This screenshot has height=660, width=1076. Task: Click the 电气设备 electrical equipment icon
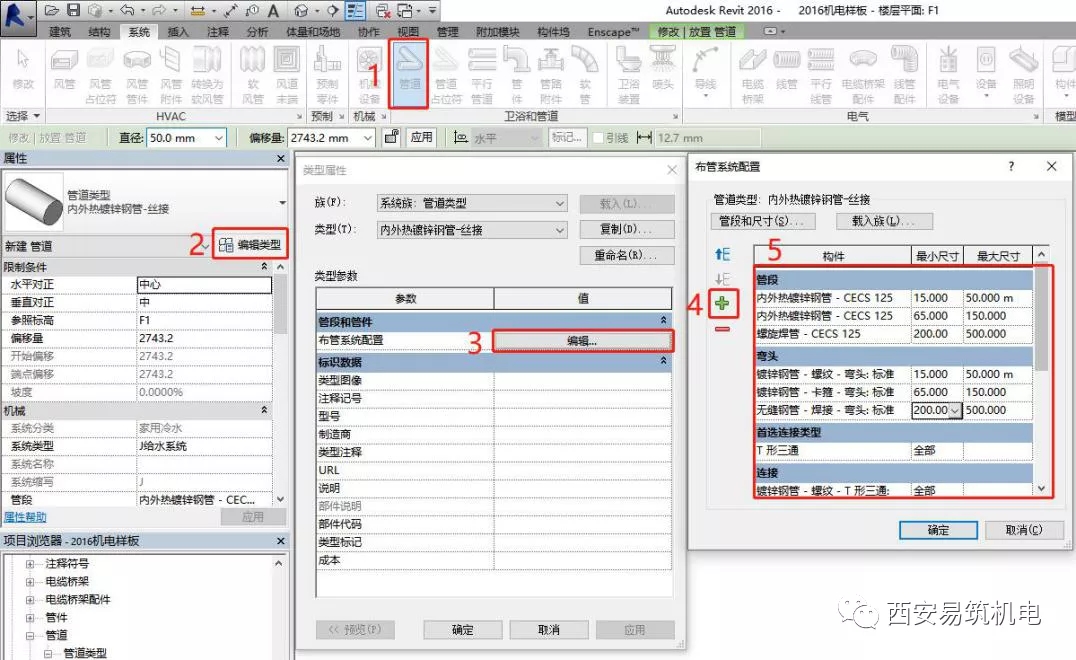948,74
